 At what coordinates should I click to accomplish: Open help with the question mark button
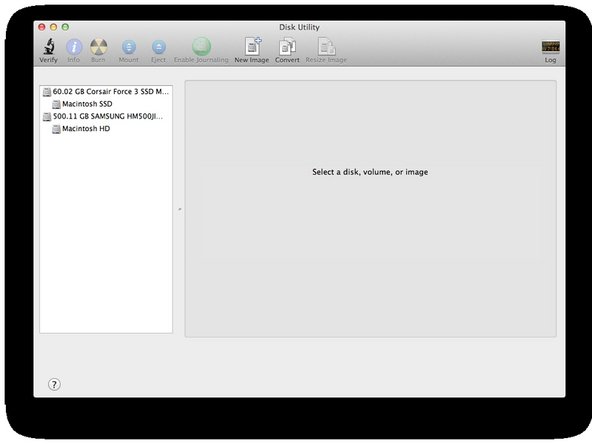click(54, 384)
